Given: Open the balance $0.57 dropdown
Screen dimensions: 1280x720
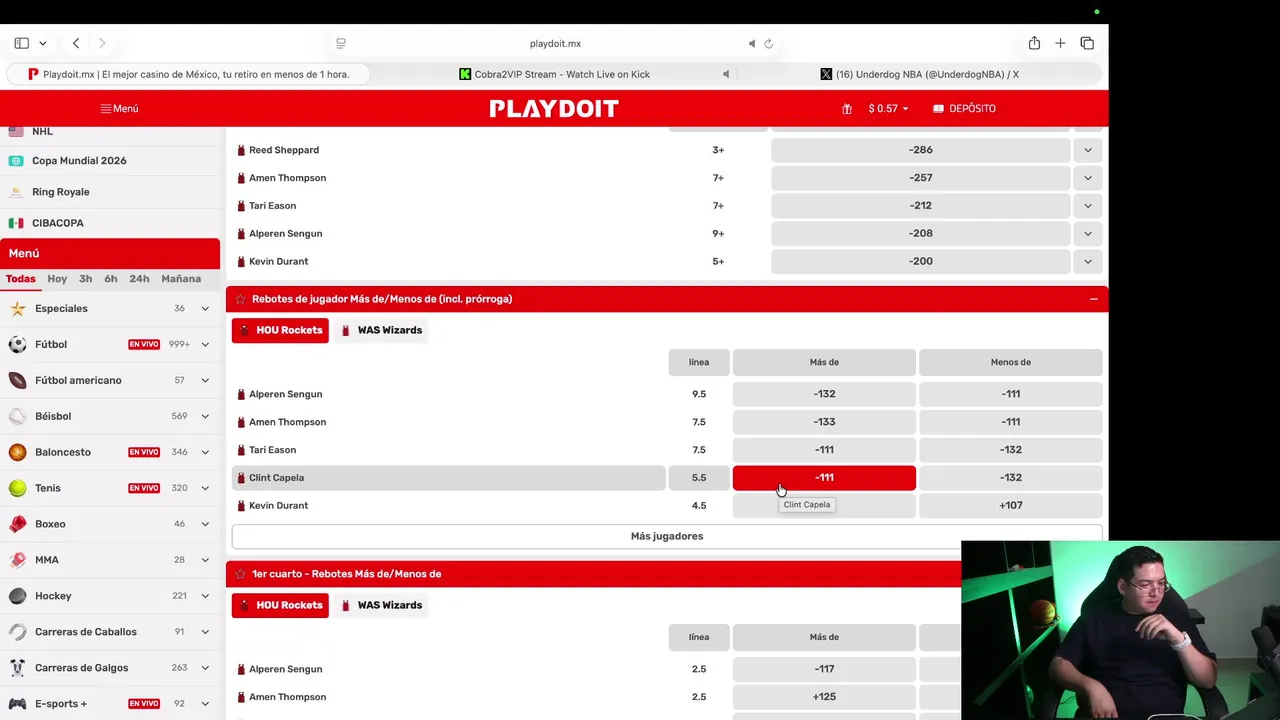Looking at the screenshot, I should [888, 108].
